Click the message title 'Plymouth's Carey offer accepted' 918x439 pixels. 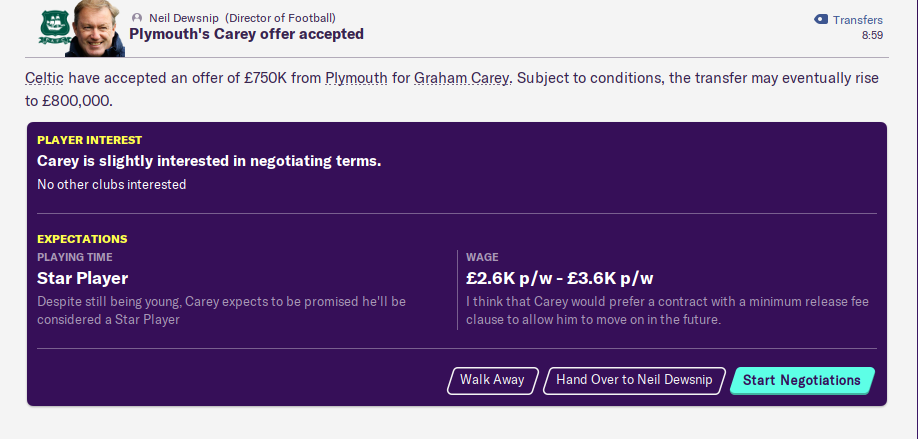coord(246,34)
